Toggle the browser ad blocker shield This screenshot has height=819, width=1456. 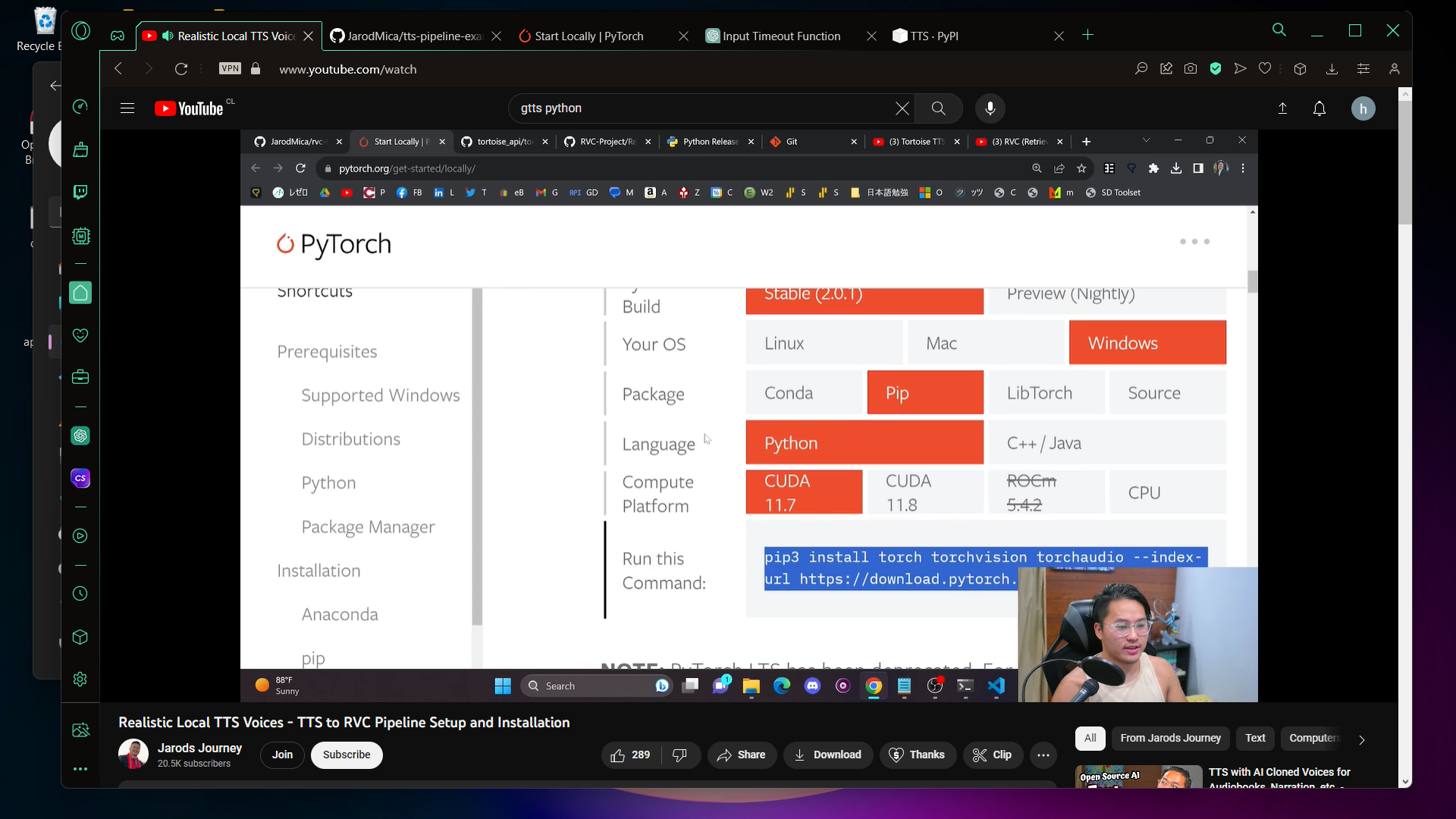[1216, 69]
